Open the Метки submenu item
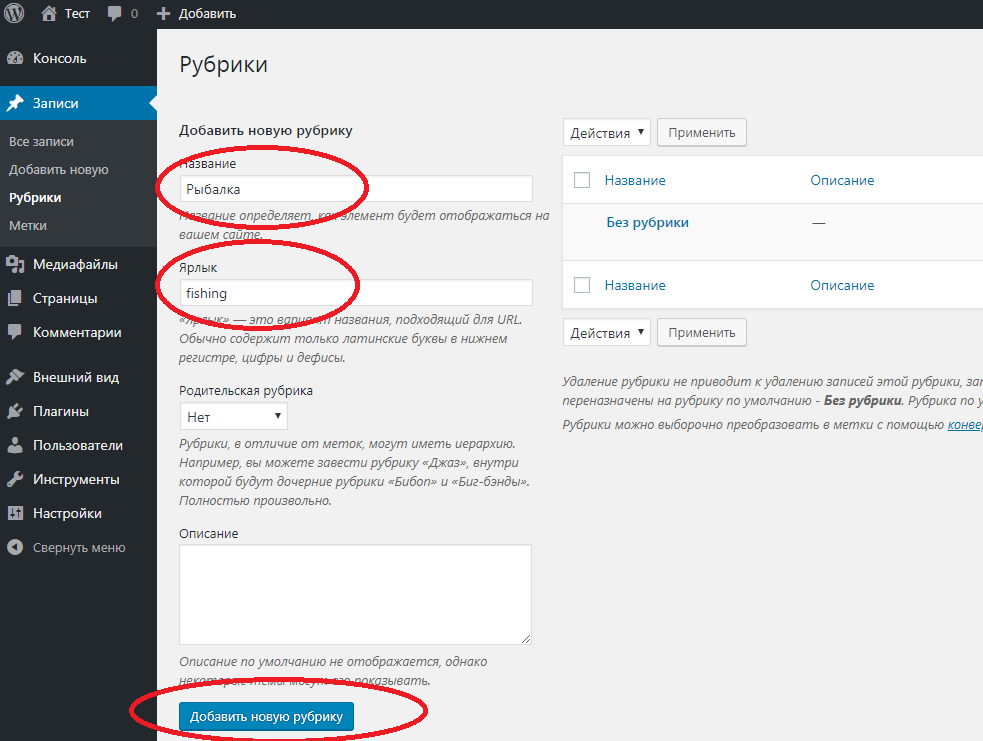 pyautogui.click(x=28, y=226)
